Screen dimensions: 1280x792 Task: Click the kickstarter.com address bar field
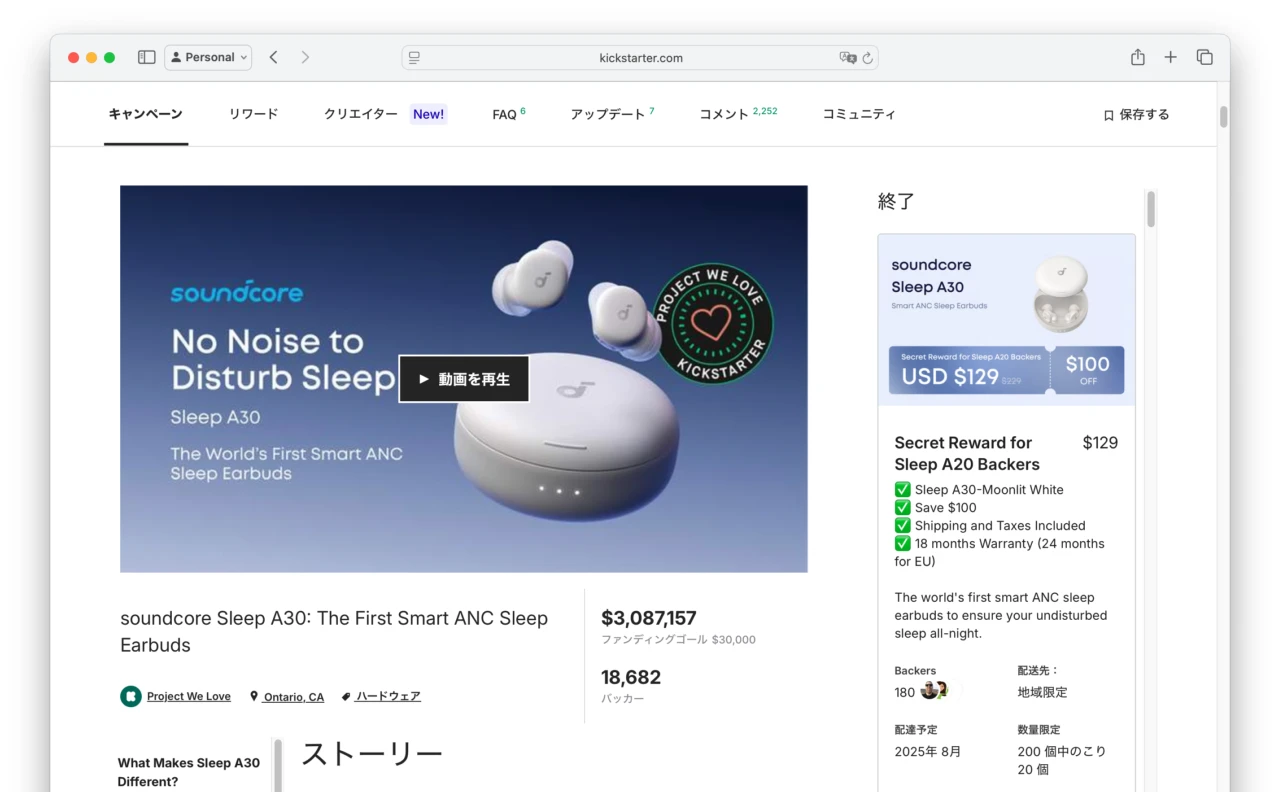pos(641,58)
